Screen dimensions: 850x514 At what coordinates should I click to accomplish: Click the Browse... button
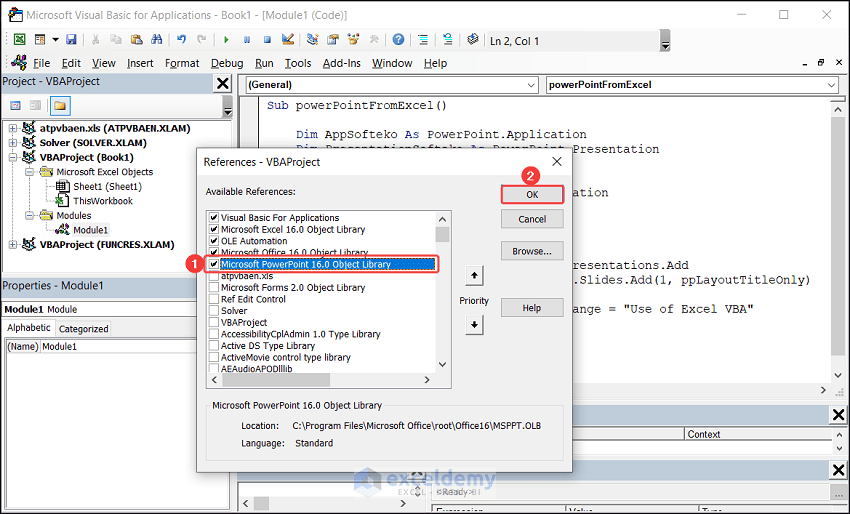532,251
